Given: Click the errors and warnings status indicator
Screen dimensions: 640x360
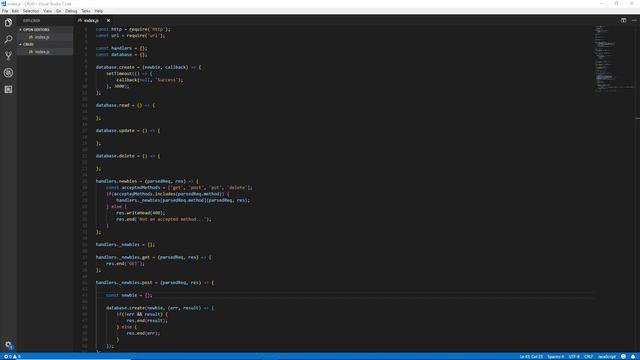Looking at the screenshot, I should coord(12,357).
